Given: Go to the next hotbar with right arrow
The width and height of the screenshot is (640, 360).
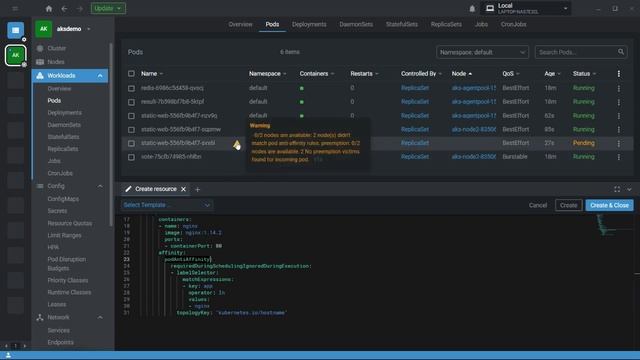Looking at the screenshot, I should click(25, 346).
